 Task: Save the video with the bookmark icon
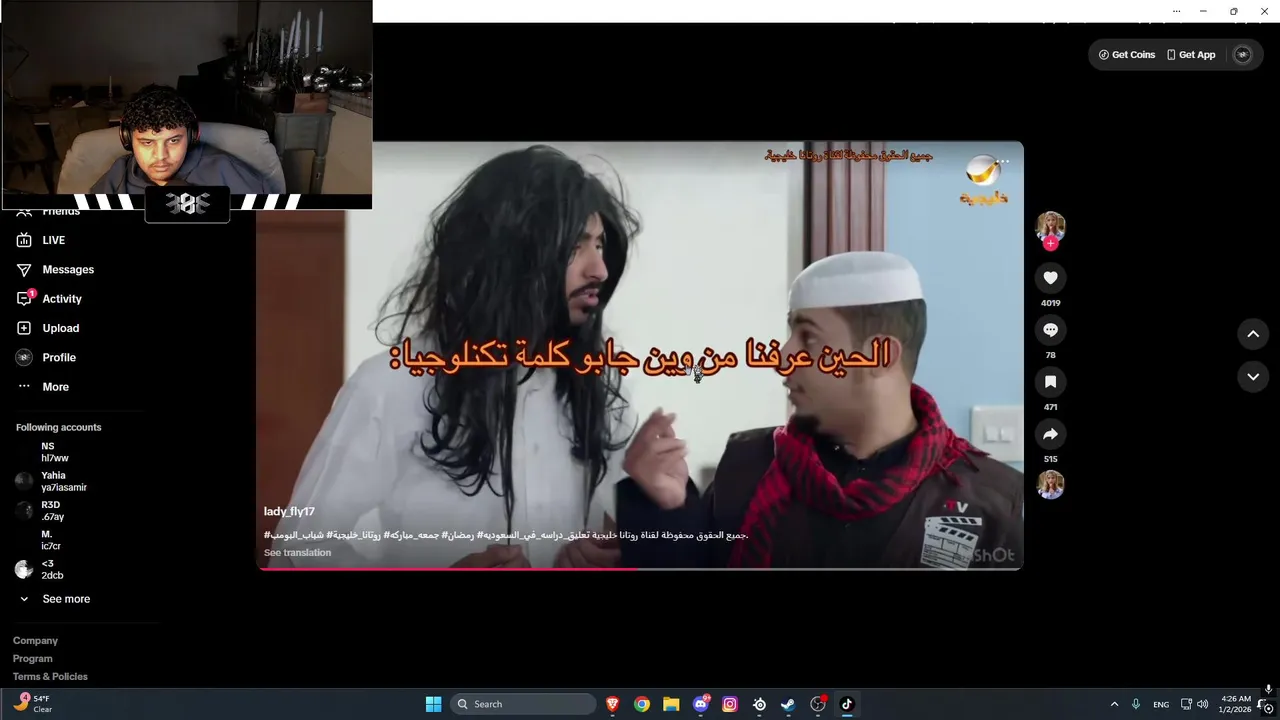pyautogui.click(x=1050, y=382)
